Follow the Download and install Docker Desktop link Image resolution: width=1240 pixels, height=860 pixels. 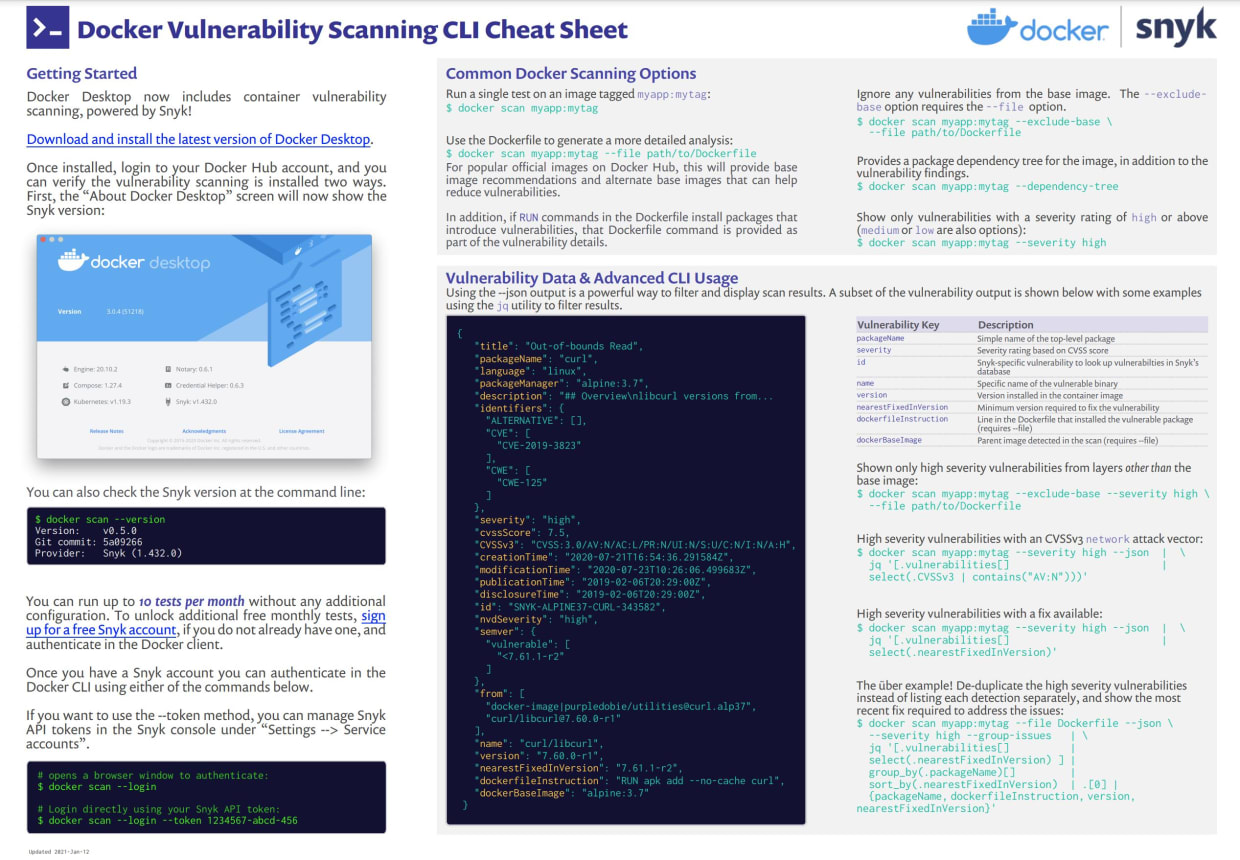coord(199,139)
